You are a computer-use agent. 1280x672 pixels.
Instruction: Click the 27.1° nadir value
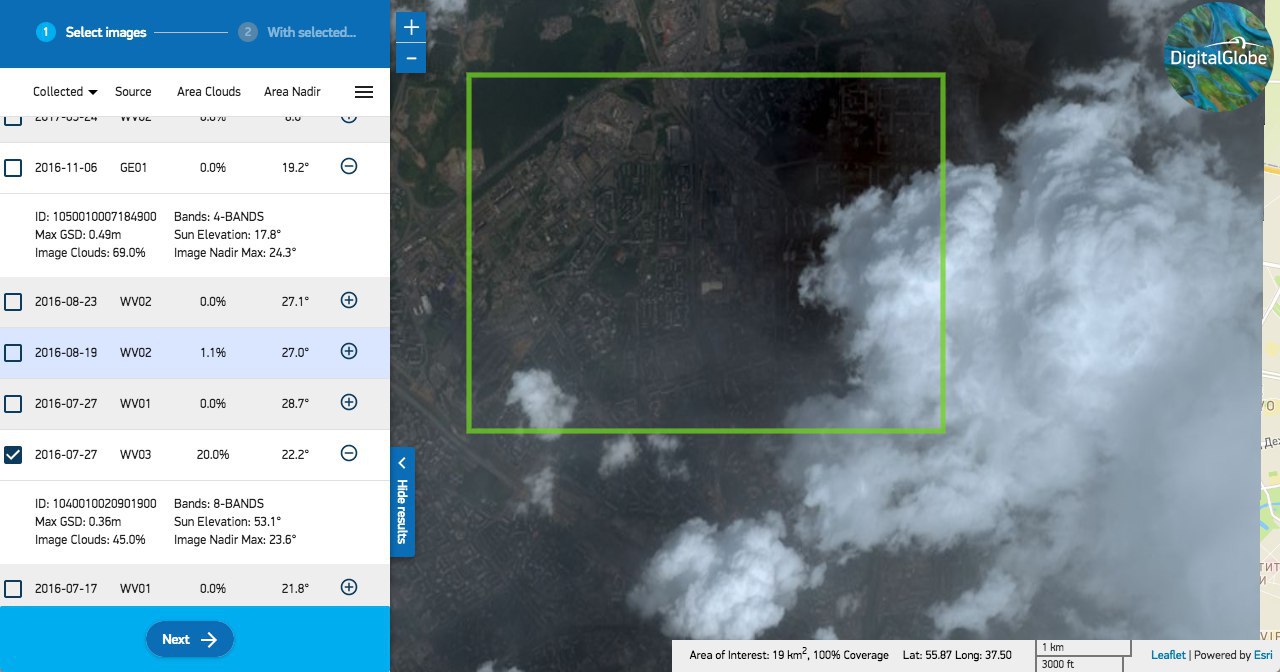coord(293,301)
